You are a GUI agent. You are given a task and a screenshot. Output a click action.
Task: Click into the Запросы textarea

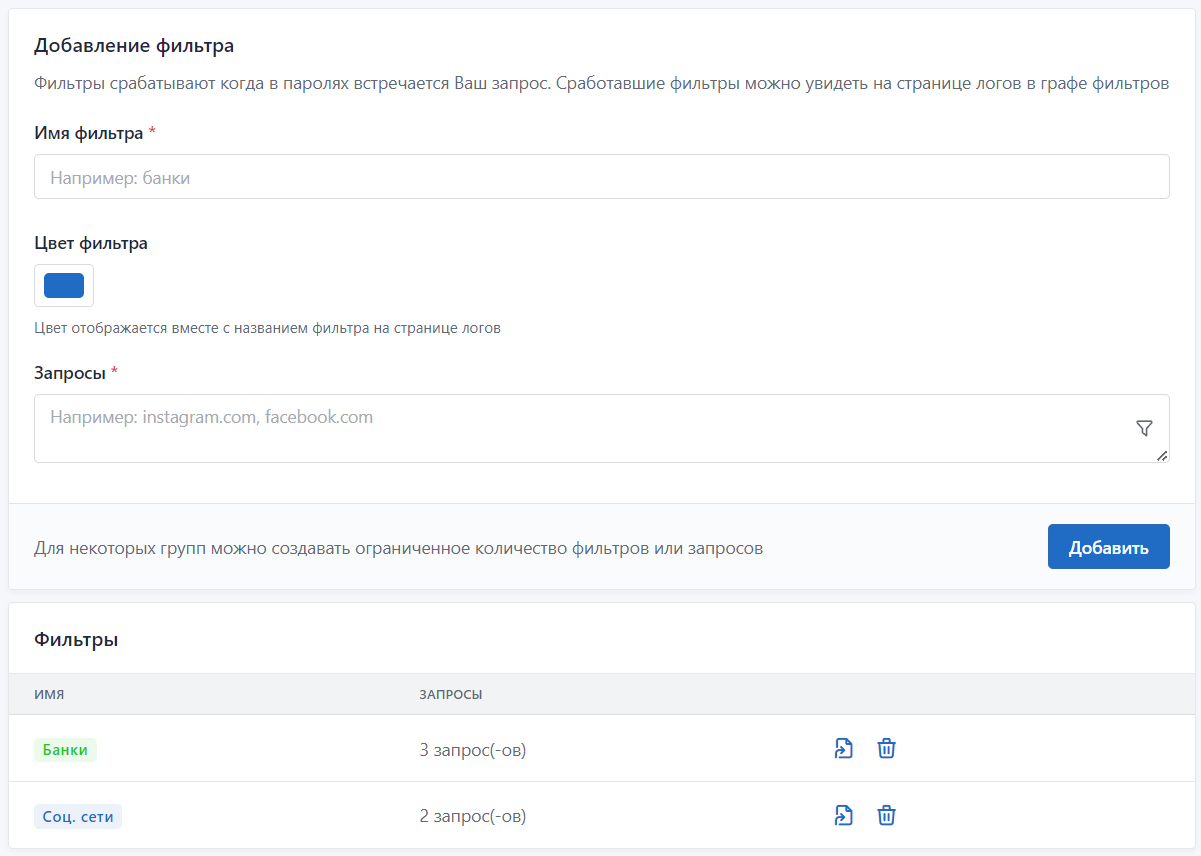(x=580, y=428)
